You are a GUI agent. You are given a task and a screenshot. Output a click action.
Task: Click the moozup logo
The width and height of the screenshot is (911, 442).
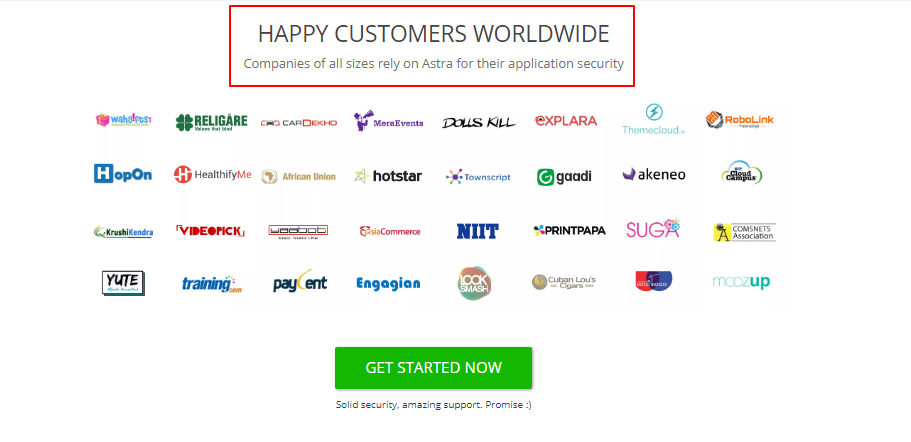[741, 282]
